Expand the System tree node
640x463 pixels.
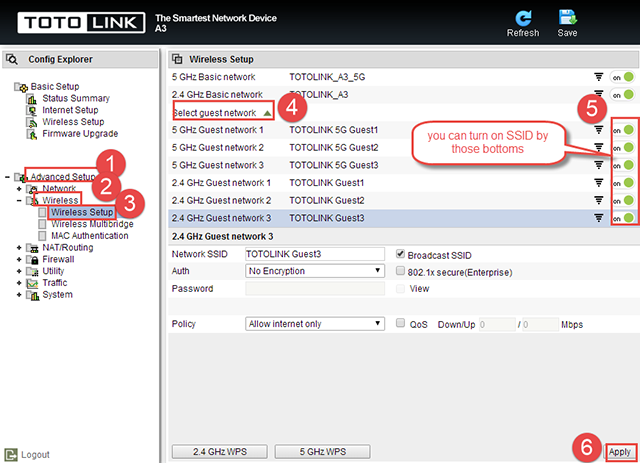tap(19, 295)
